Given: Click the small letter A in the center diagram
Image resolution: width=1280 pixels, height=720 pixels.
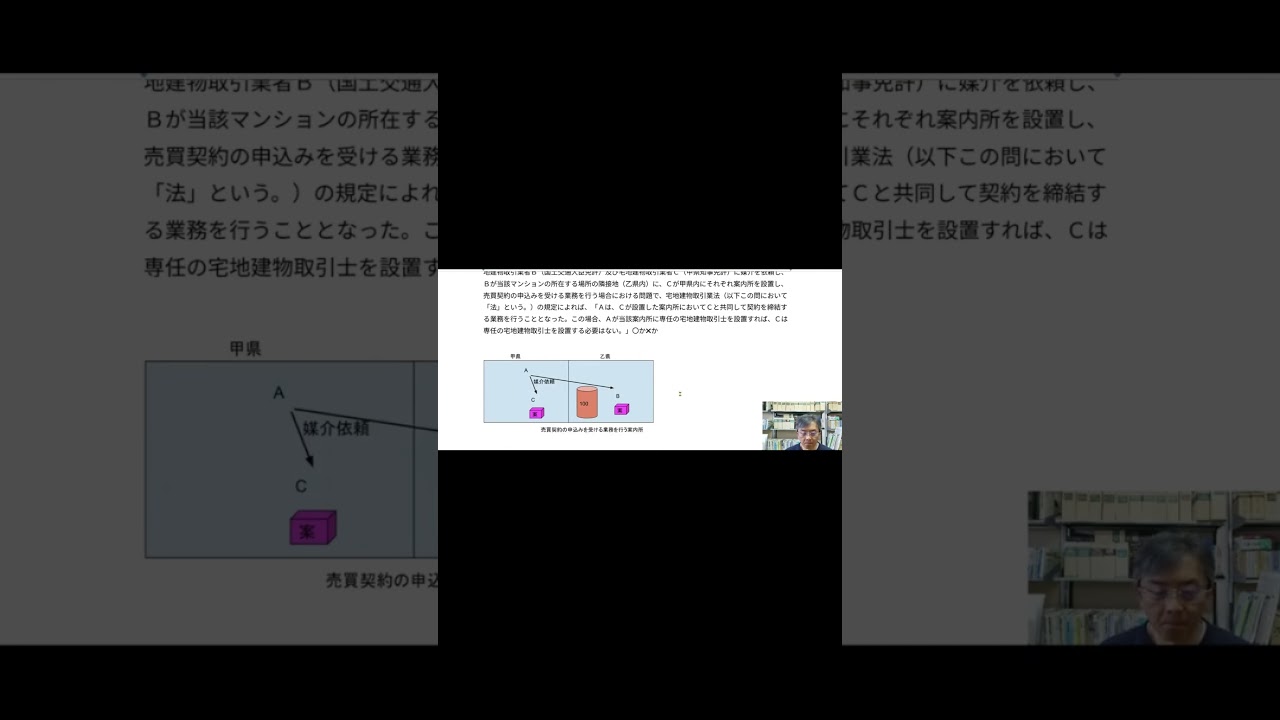Looking at the screenshot, I should point(526,371).
